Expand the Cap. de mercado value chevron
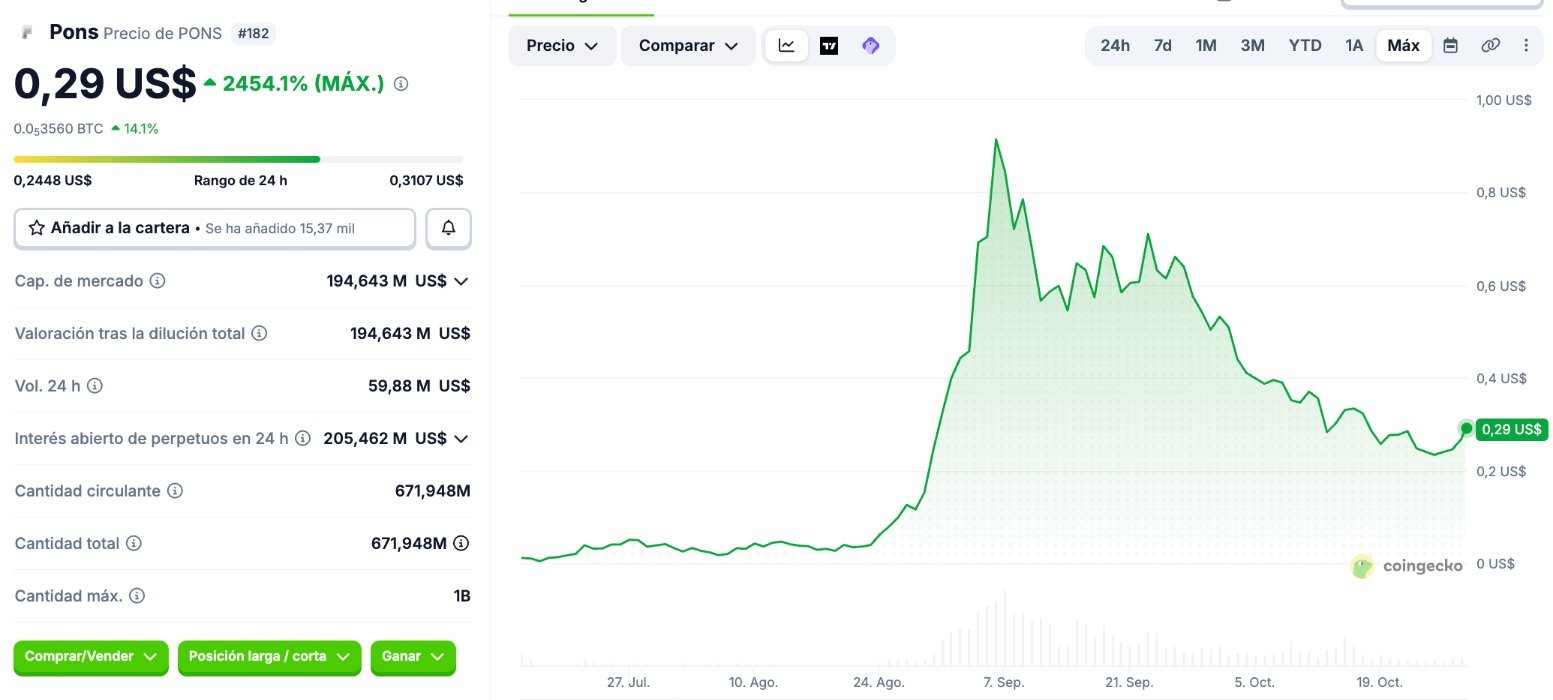 coord(461,281)
